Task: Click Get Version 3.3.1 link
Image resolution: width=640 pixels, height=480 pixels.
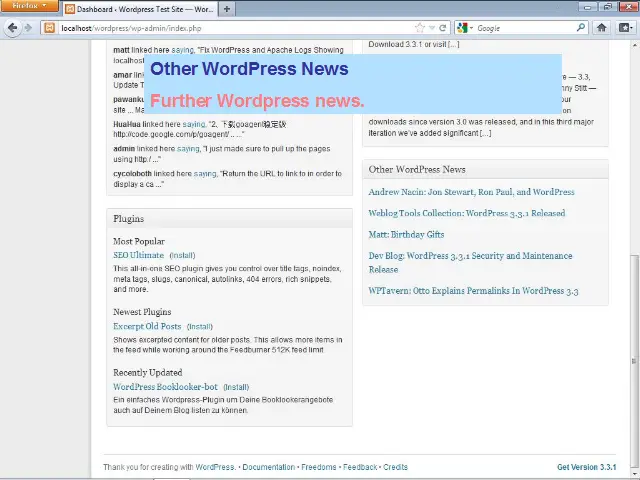Action: pyautogui.click(x=587, y=467)
